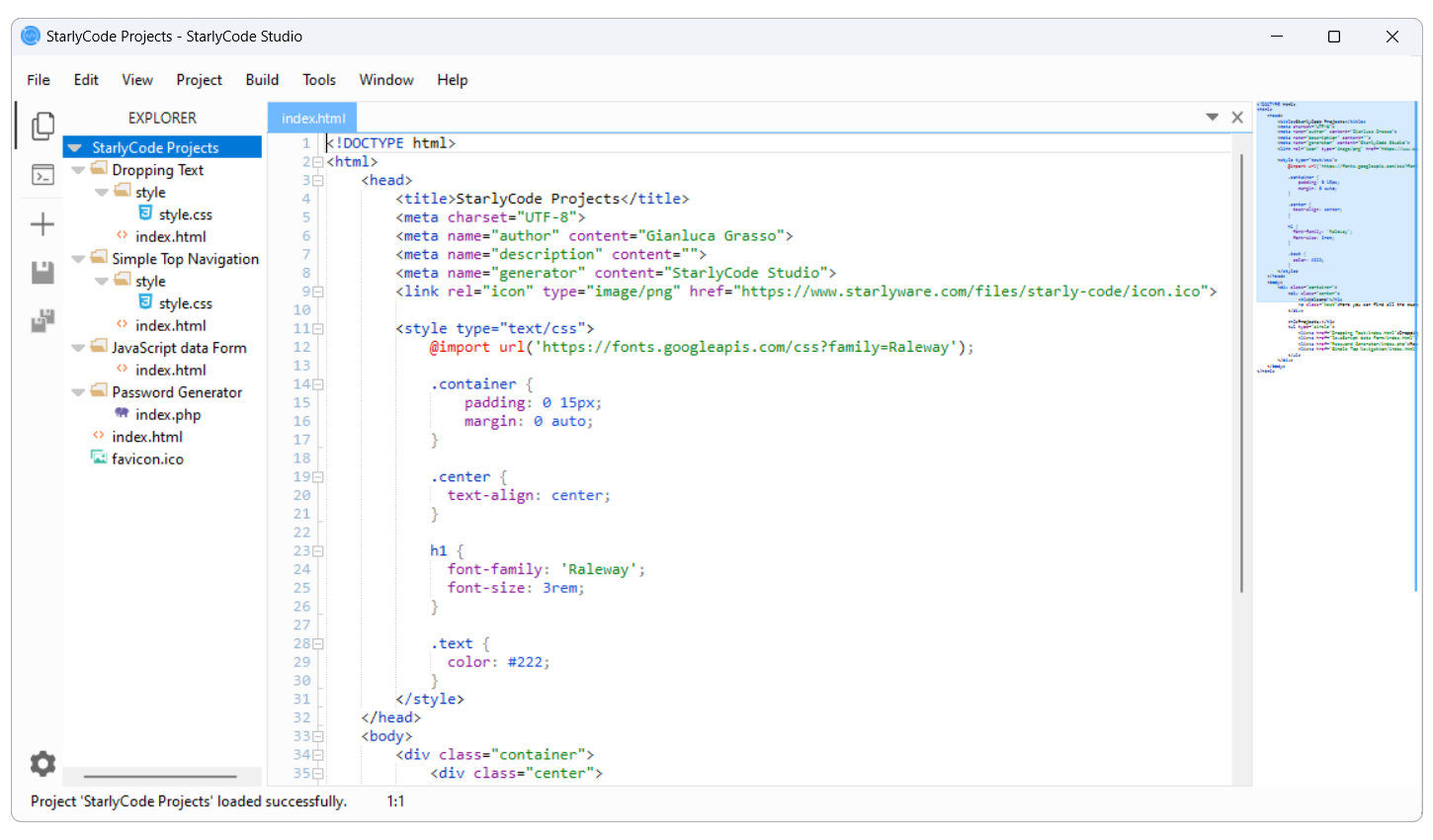The width and height of the screenshot is (1433, 840).
Task: Close the index.html editor tab
Action: (x=1237, y=117)
